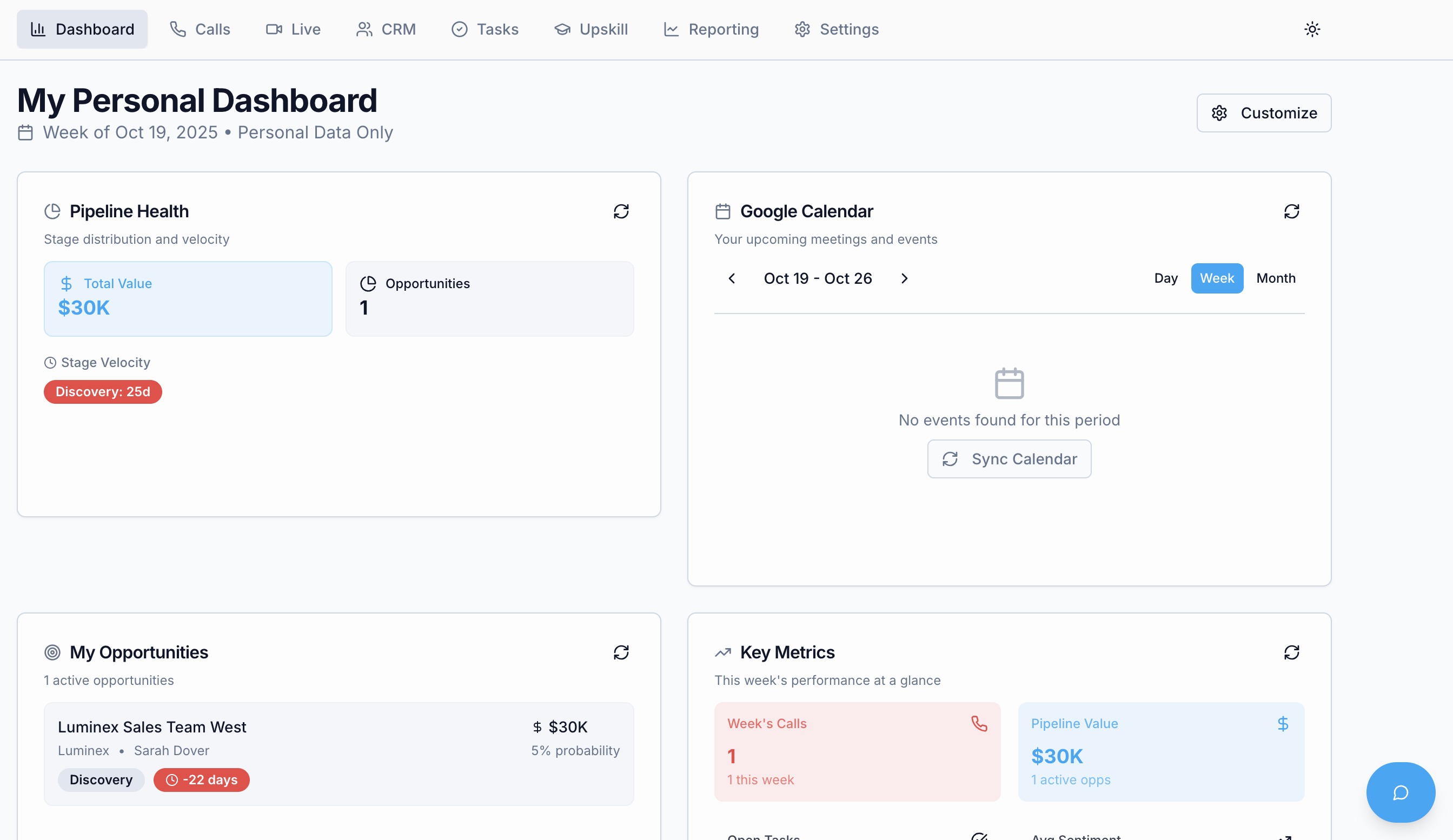Open the chat bubble floating button
Screen dimensions: 1453x840
pos(1400,792)
